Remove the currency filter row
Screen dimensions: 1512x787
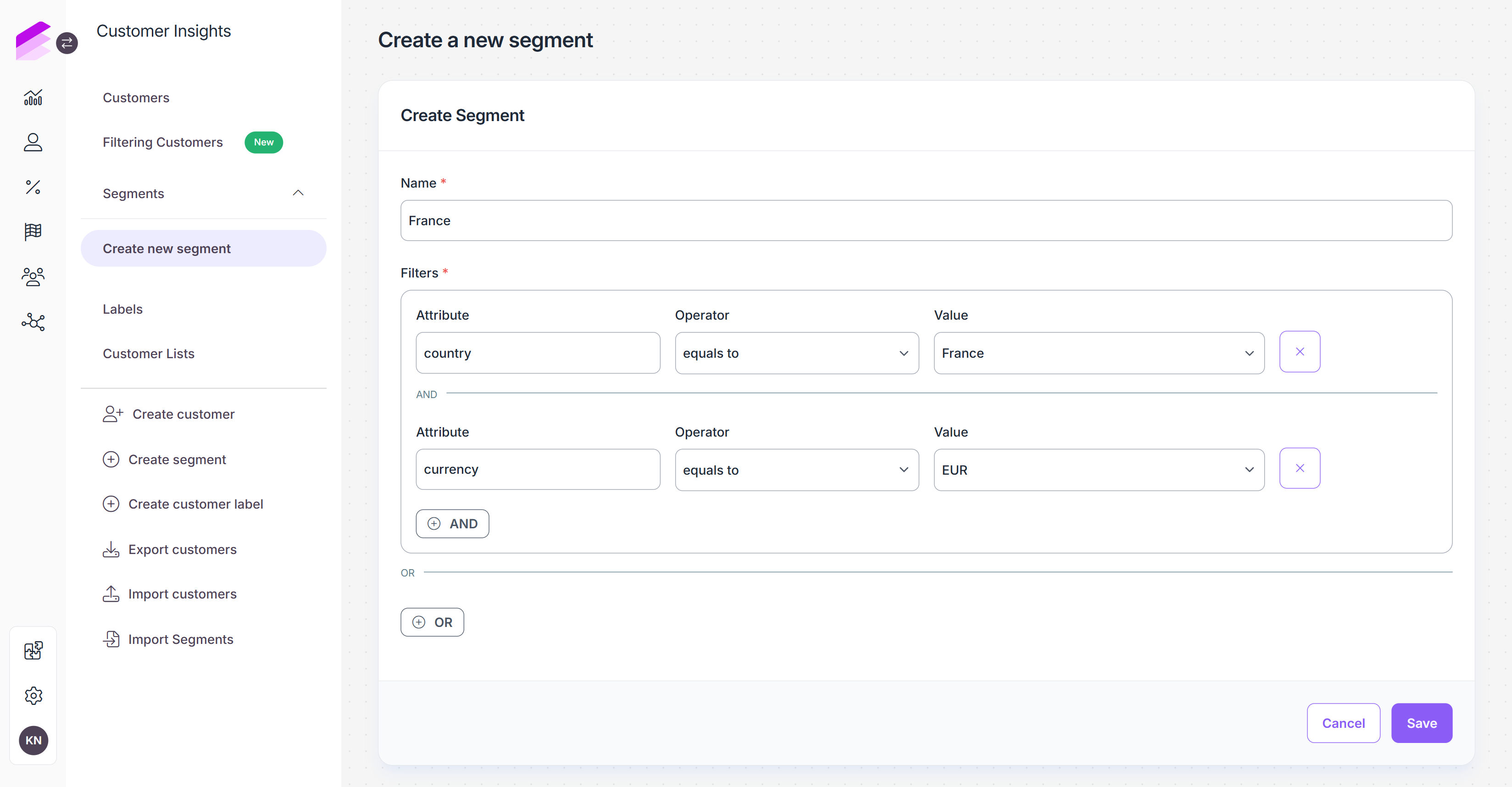1300,468
